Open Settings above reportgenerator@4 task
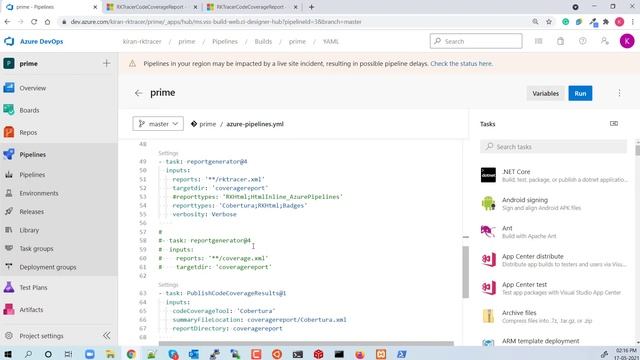 point(168,153)
